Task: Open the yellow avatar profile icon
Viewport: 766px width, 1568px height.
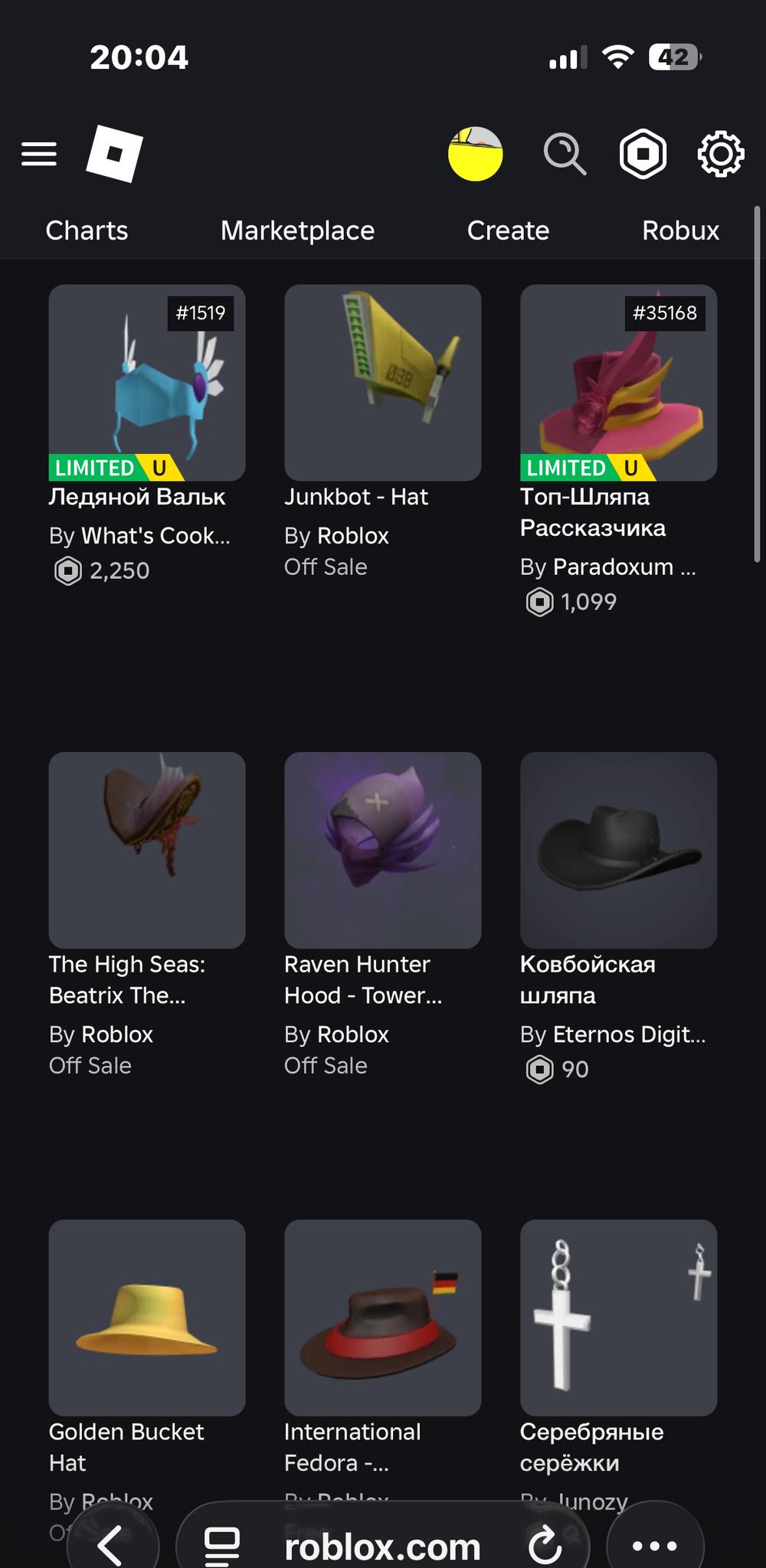Action: point(475,154)
